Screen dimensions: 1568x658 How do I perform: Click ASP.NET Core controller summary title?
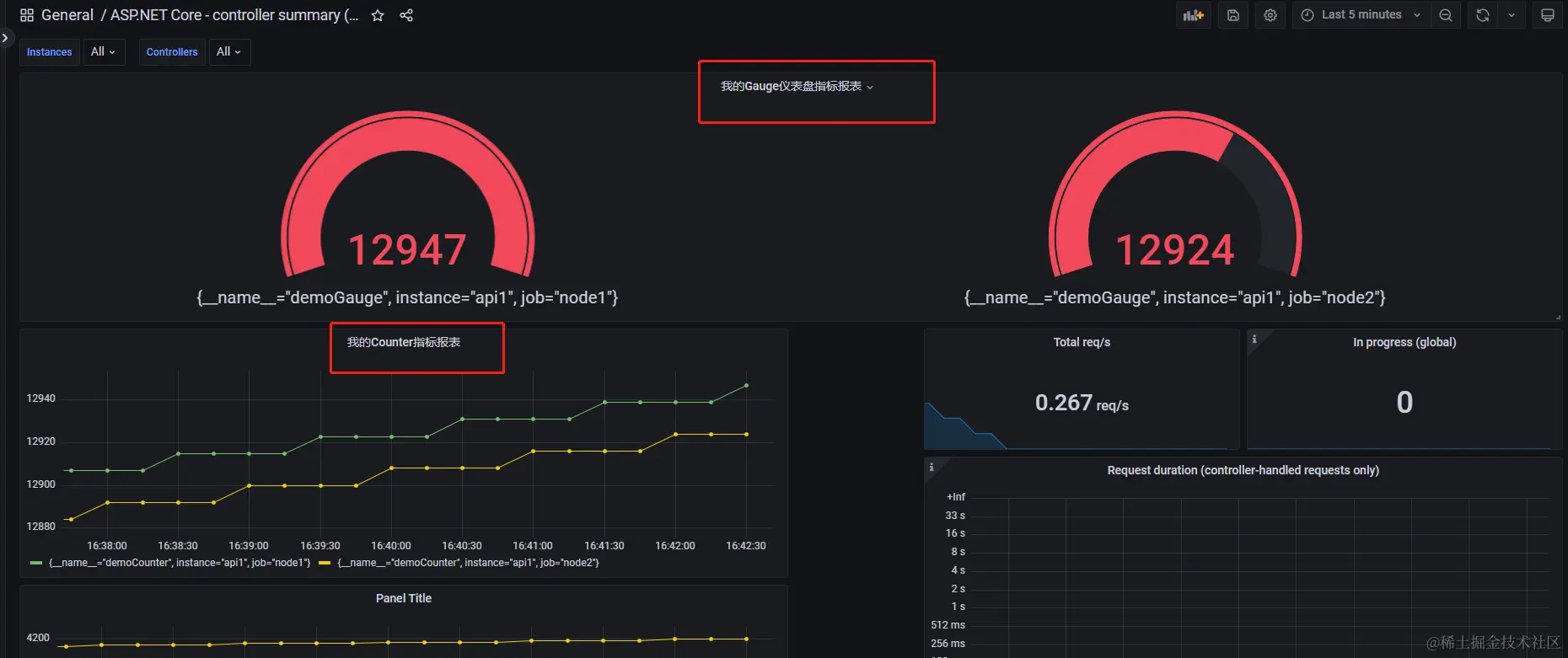click(234, 15)
